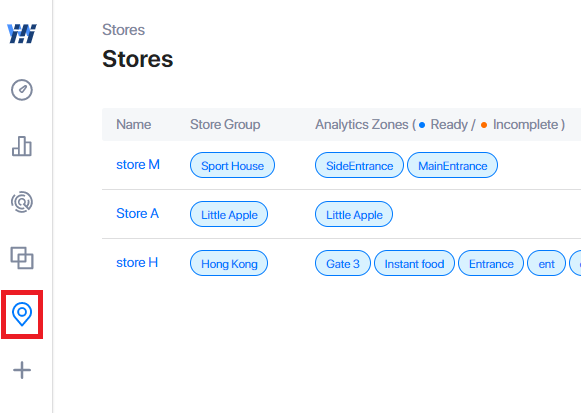Open the compass dashboard icon in the sidebar
Viewport: 581px width, 413px height.
(x=22, y=90)
